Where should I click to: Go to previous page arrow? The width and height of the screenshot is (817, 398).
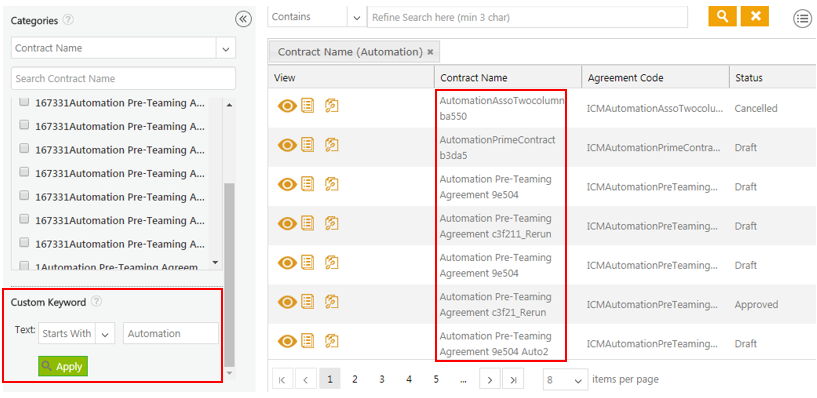click(x=306, y=379)
